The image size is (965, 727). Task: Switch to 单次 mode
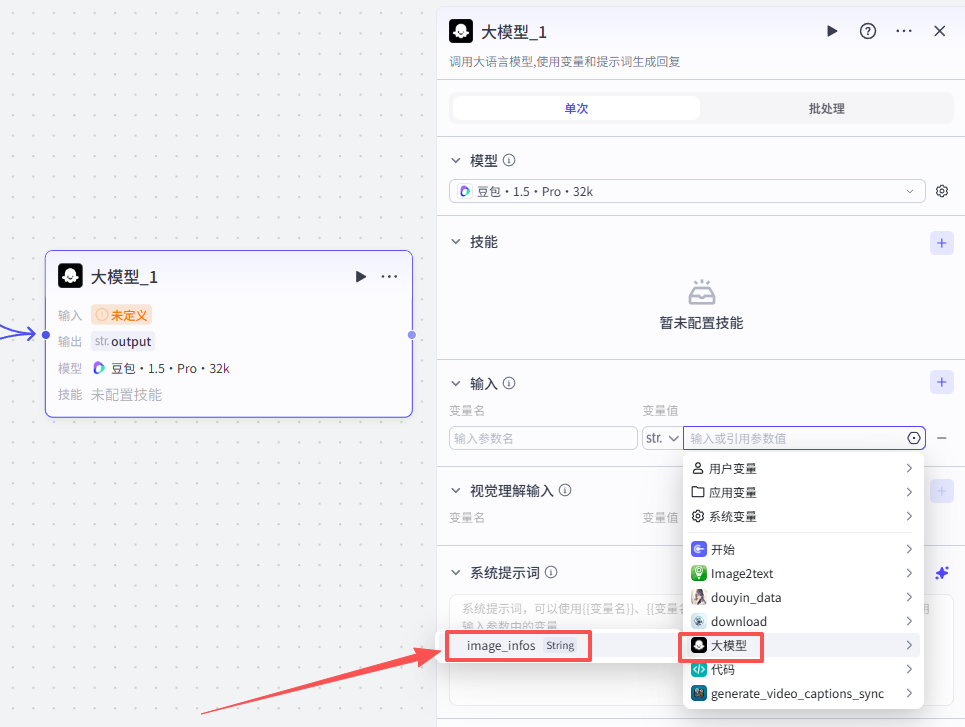click(x=576, y=108)
